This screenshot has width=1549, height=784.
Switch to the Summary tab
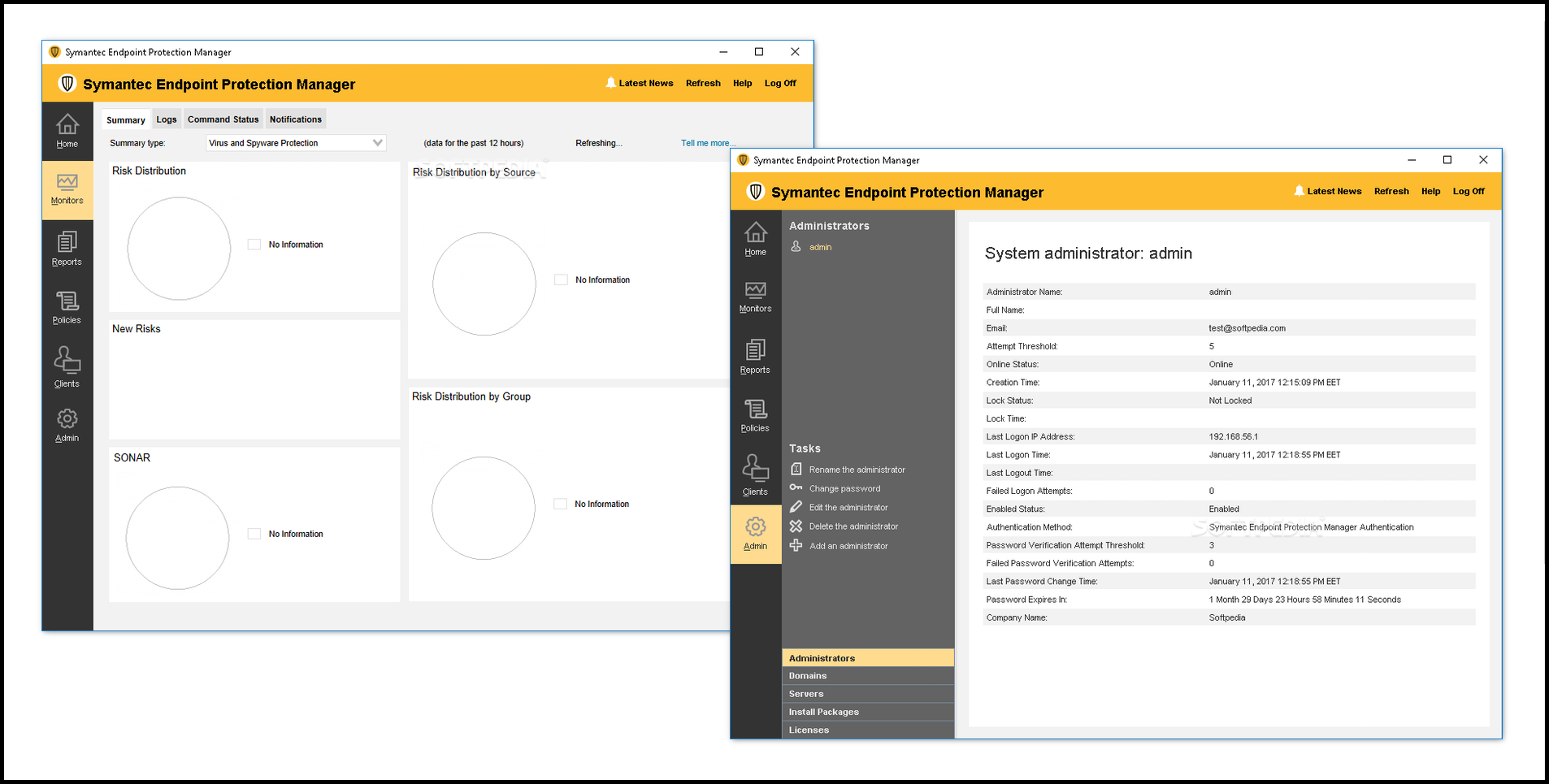click(126, 119)
